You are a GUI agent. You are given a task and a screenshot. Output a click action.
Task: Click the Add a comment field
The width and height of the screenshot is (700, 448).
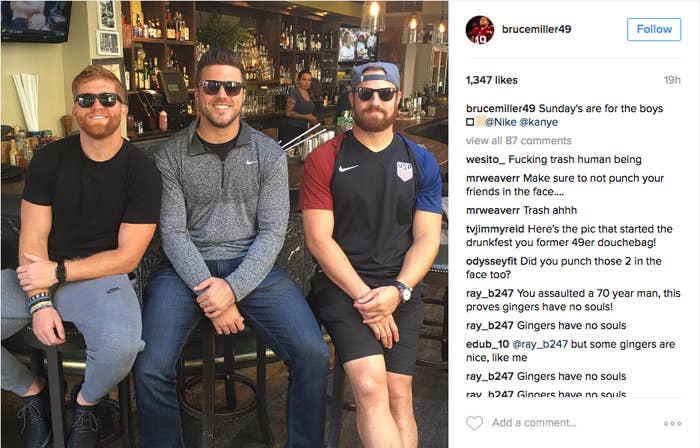tap(534, 423)
